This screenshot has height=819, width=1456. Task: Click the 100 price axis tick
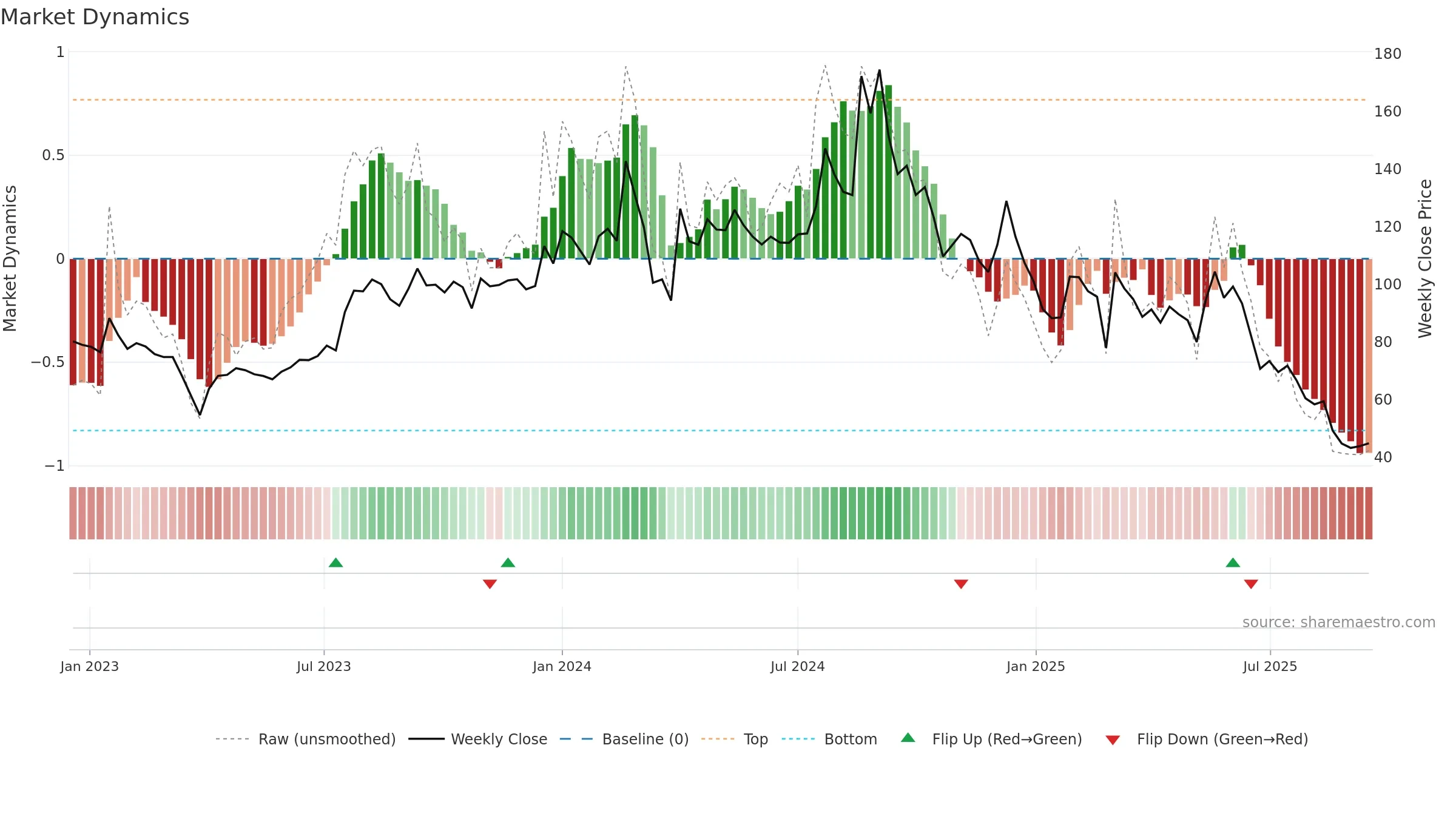click(1387, 284)
